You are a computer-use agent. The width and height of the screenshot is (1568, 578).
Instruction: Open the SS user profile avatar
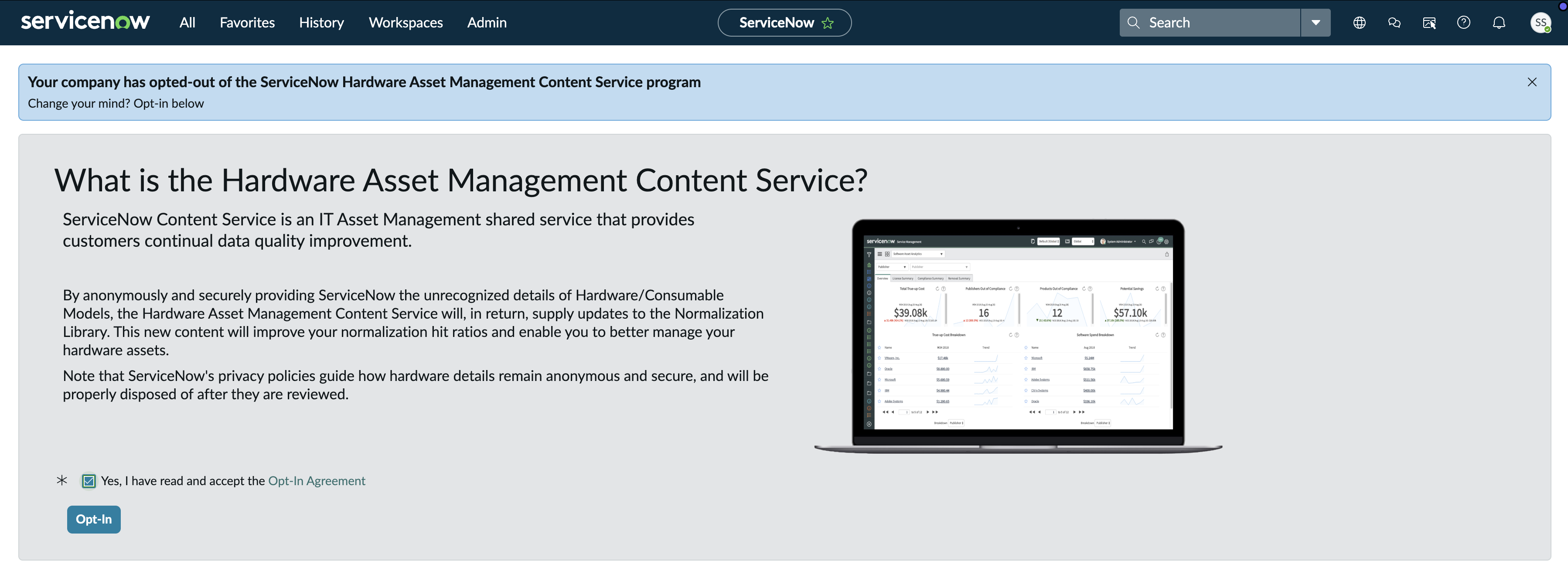pyautogui.click(x=1541, y=23)
